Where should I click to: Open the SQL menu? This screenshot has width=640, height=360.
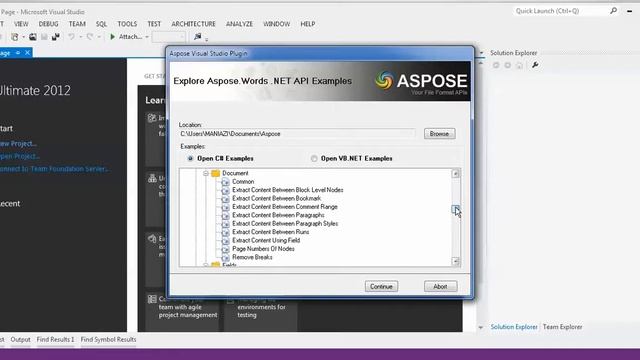tap(101, 24)
